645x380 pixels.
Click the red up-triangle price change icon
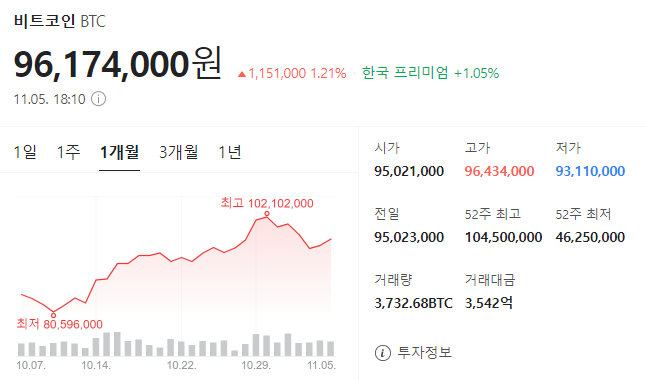(x=242, y=74)
